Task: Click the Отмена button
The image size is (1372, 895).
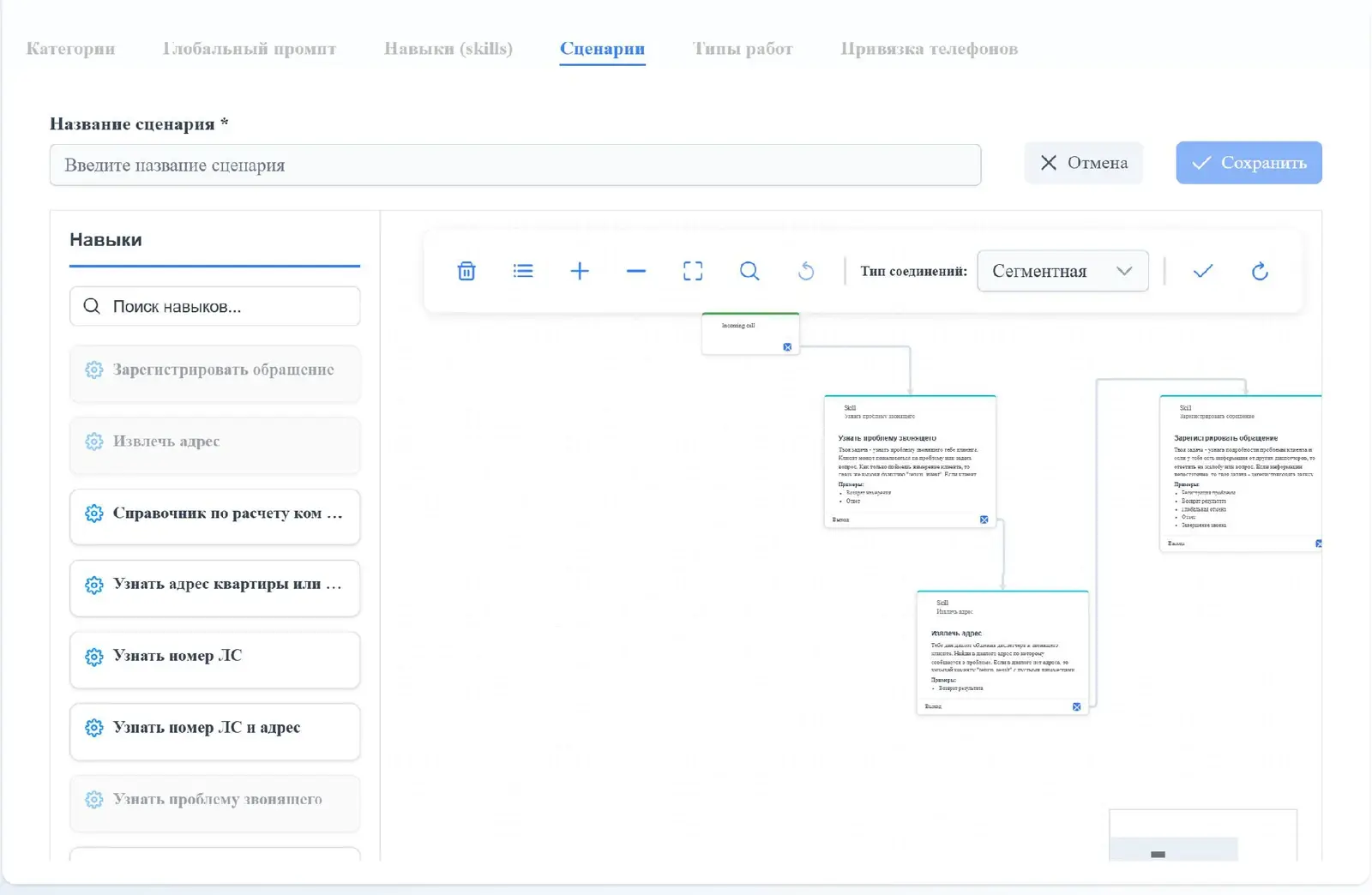Action: (1084, 163)
